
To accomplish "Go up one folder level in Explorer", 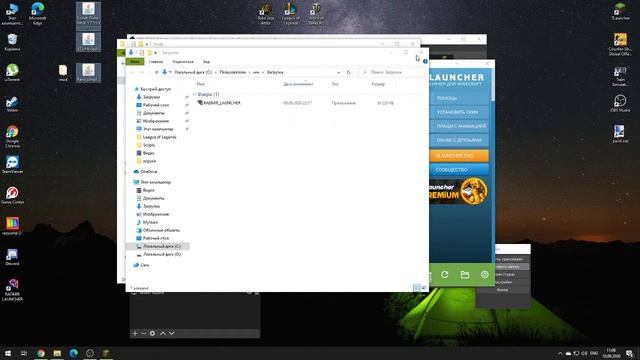I will [x=156, y=72].
